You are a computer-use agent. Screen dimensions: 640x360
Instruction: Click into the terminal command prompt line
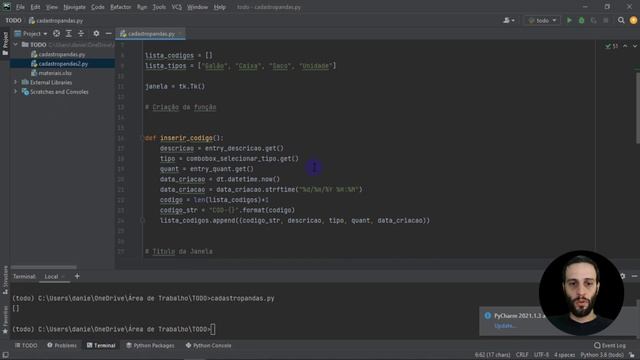tap(113, 329)
